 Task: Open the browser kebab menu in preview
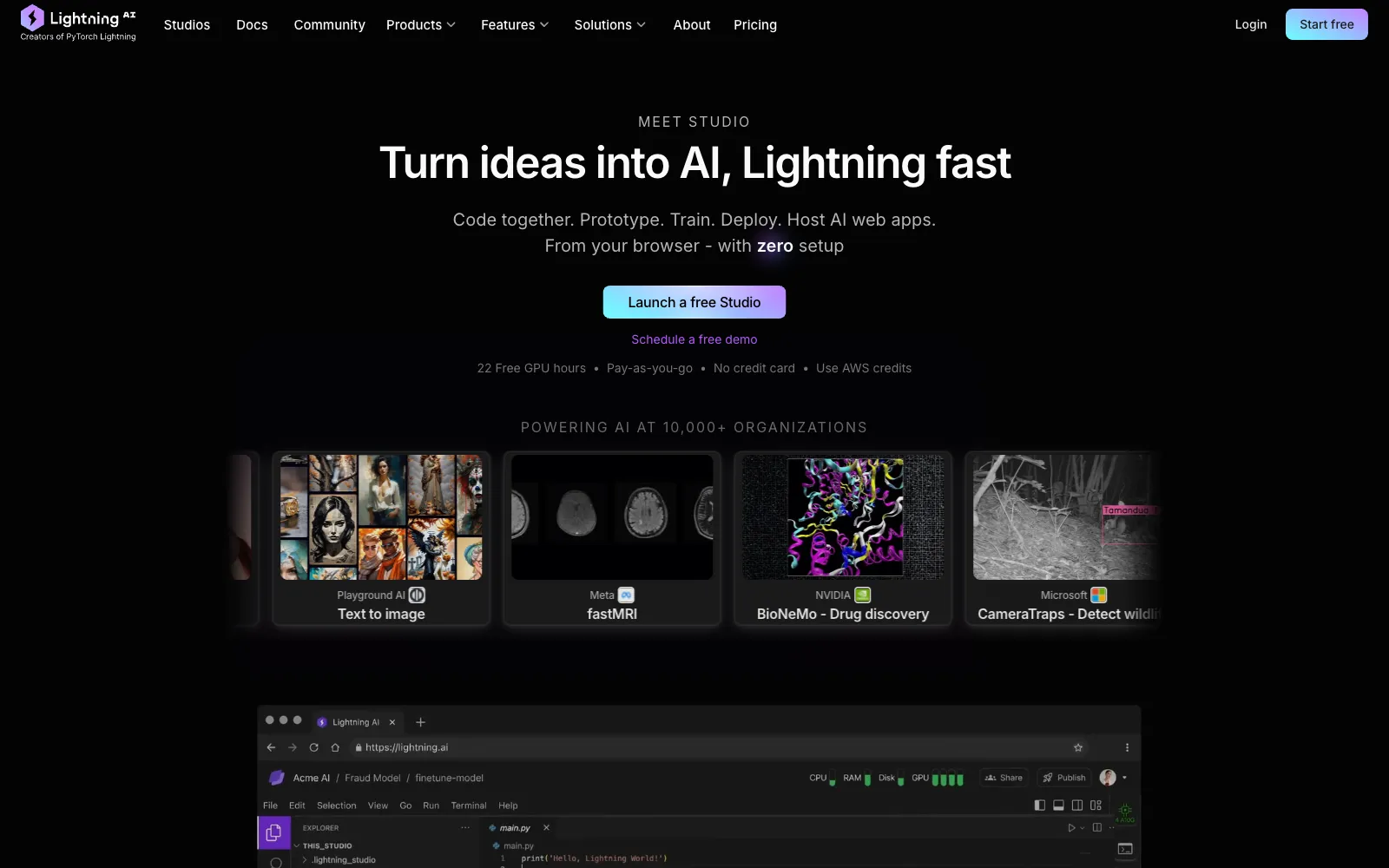1127,747
